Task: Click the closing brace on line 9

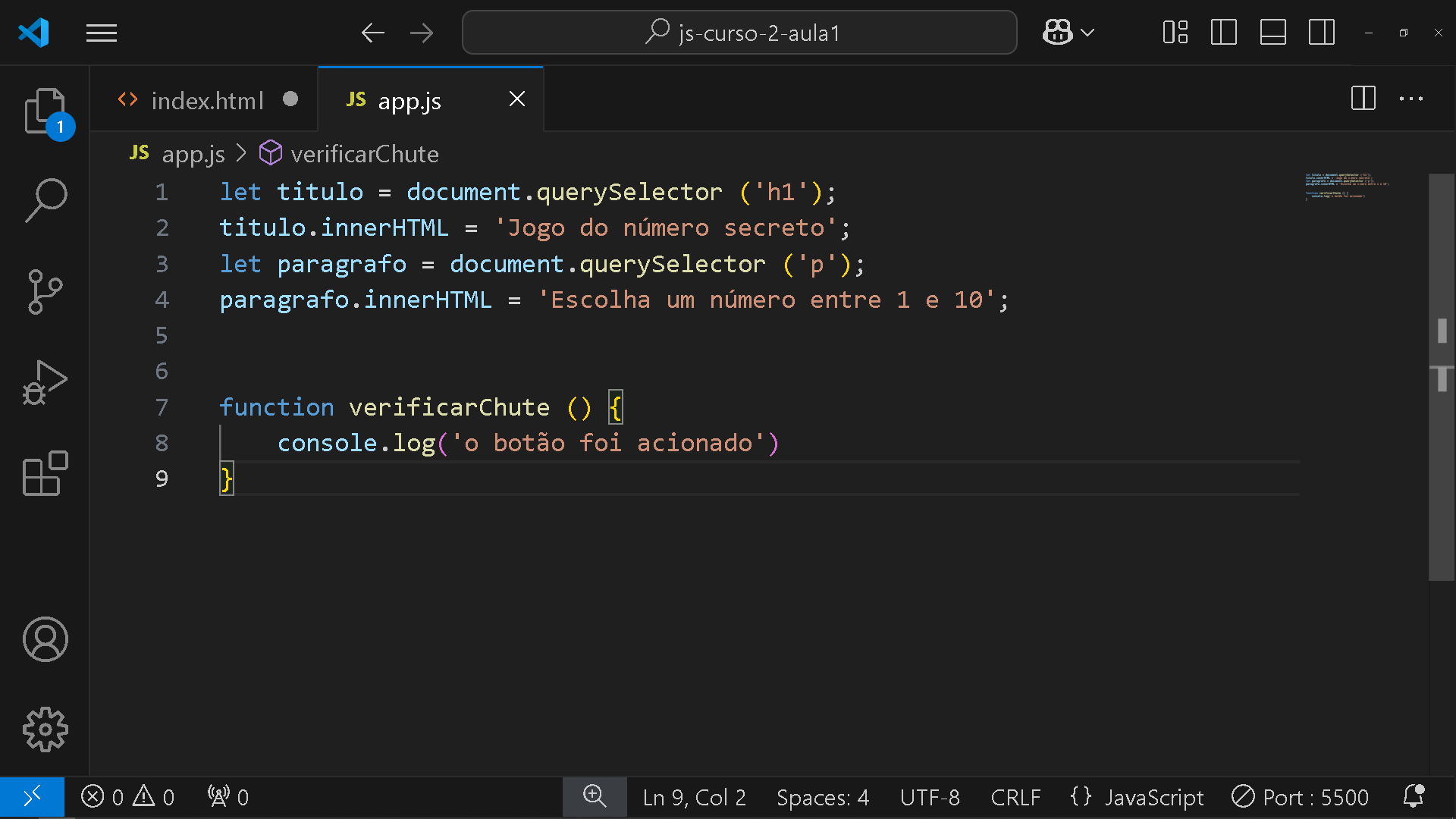Action: (227, 479)
